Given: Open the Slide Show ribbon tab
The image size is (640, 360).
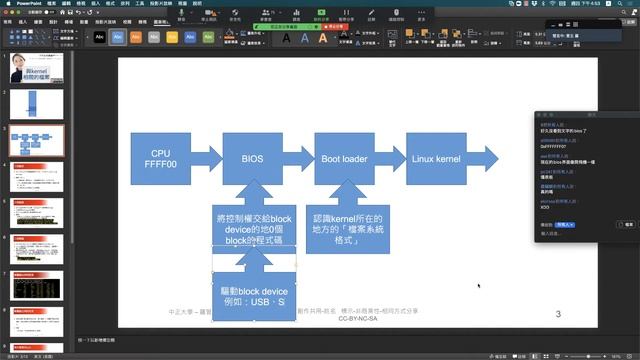Looking at the screenshot, I should click(x=105, y=22).
